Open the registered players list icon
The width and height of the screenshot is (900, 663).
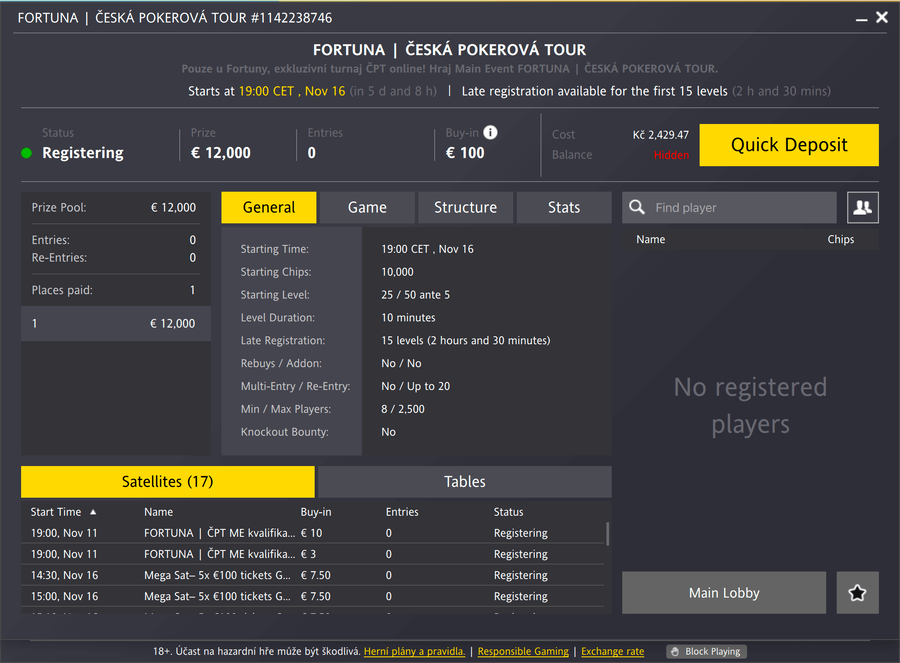pyautogui.click(x=862, y=207)
